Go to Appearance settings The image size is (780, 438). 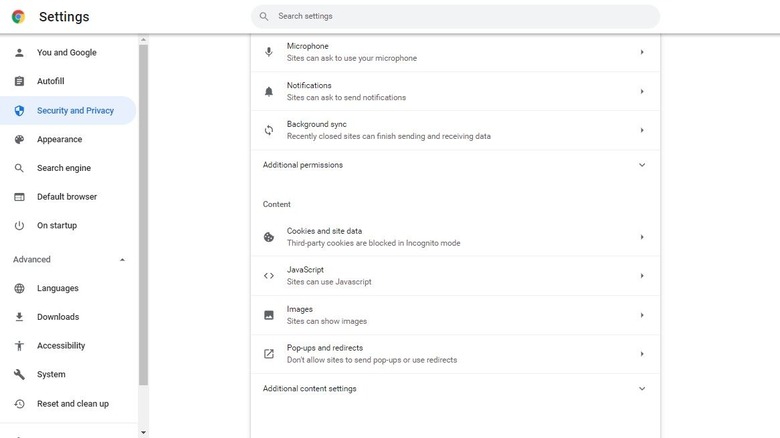click(59, 140)
